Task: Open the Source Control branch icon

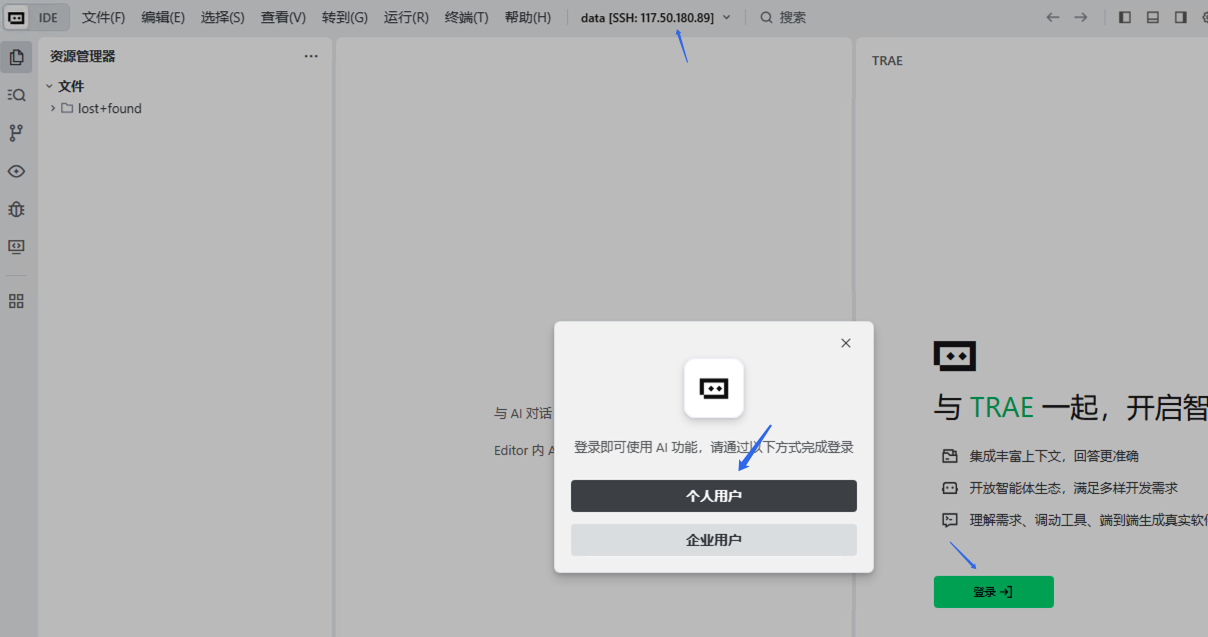Action: click(16, 133)
